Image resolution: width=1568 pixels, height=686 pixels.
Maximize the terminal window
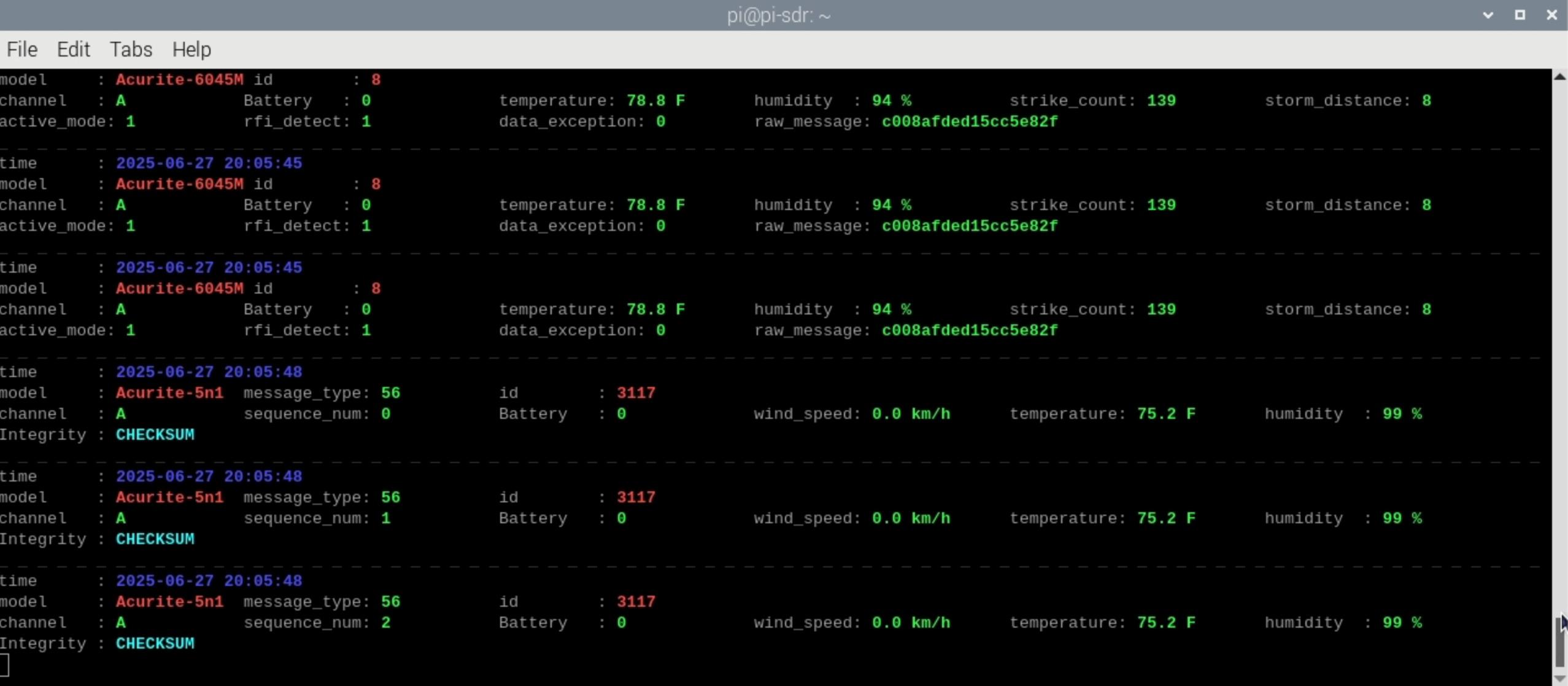pyautogui.click(x=1520, y=15)
